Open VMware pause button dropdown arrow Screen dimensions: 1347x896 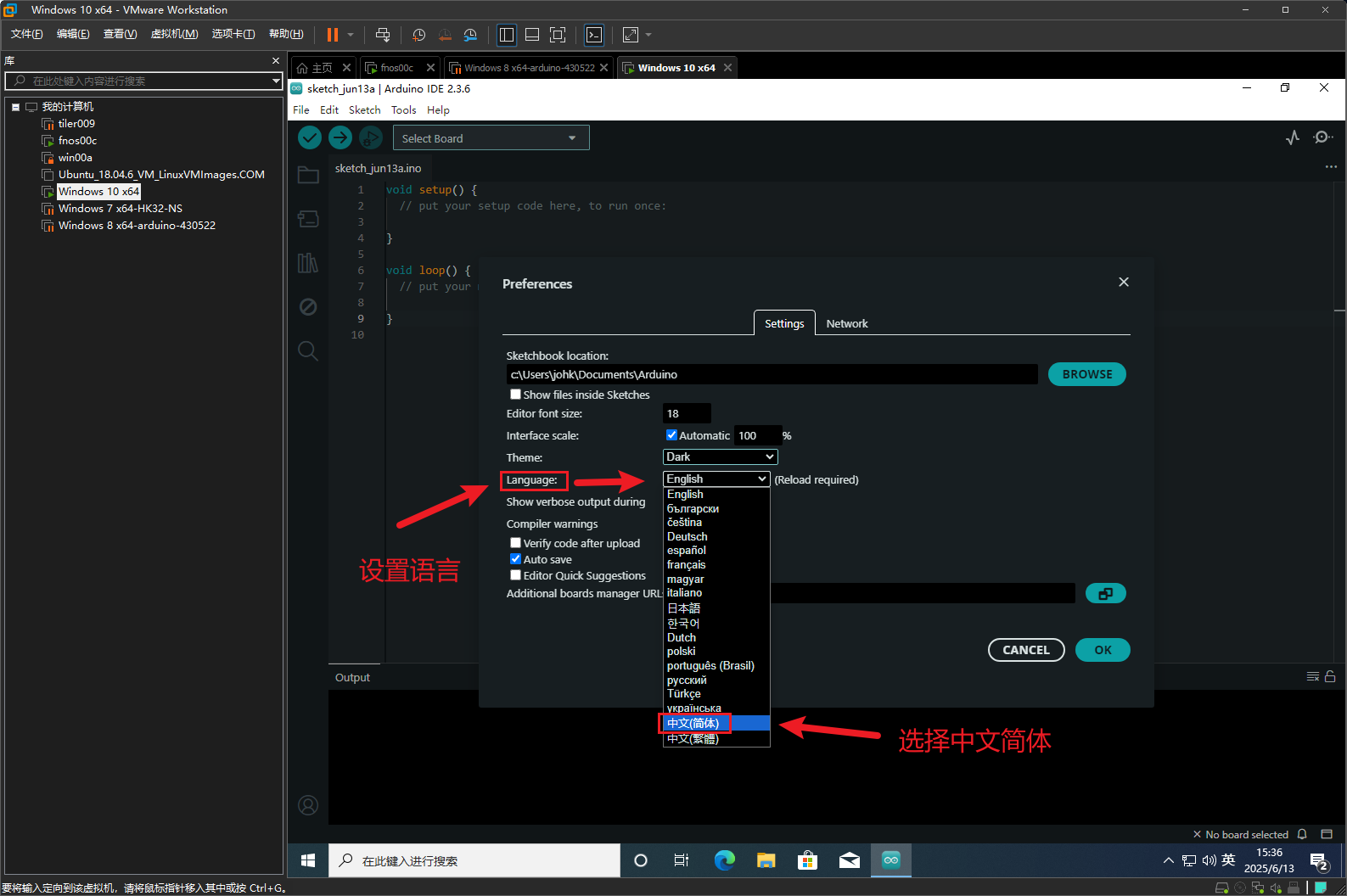tap(350, 35)
